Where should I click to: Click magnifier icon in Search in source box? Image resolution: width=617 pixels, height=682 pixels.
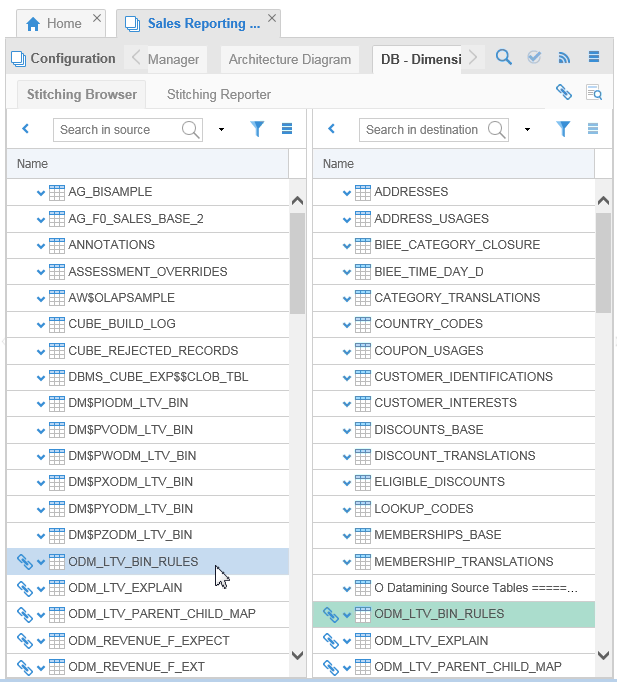190,130
